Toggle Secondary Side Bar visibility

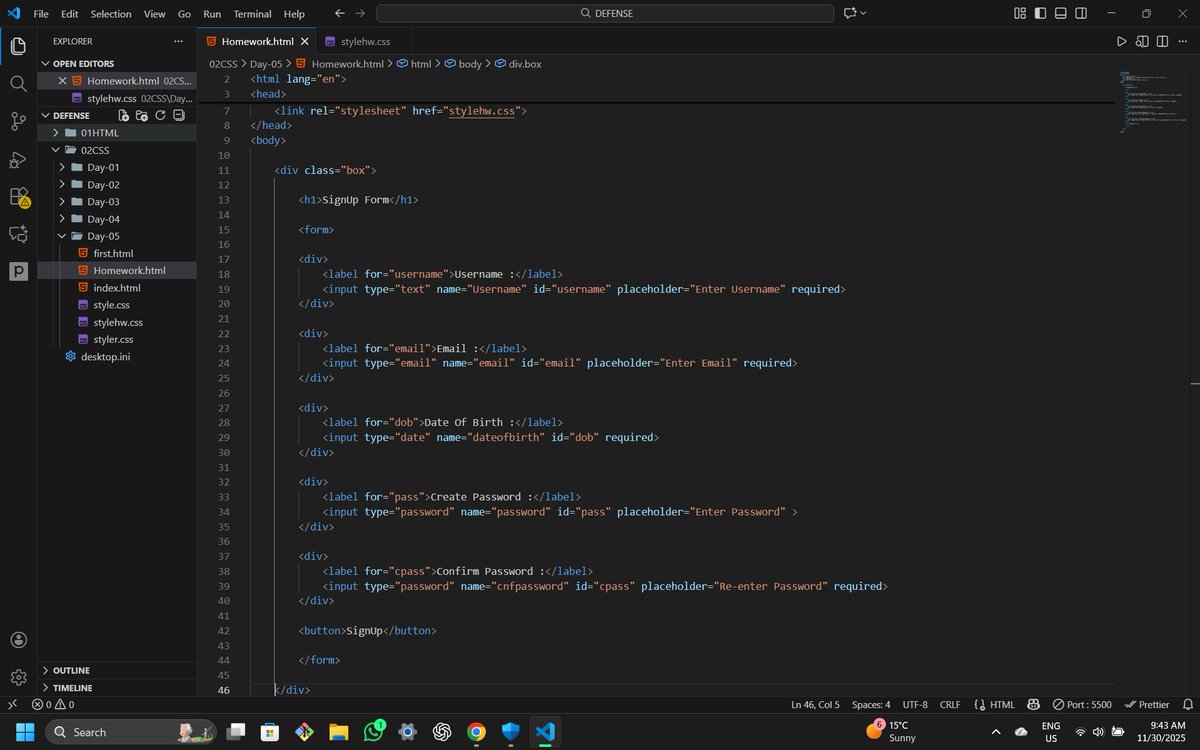(1083, 13)
